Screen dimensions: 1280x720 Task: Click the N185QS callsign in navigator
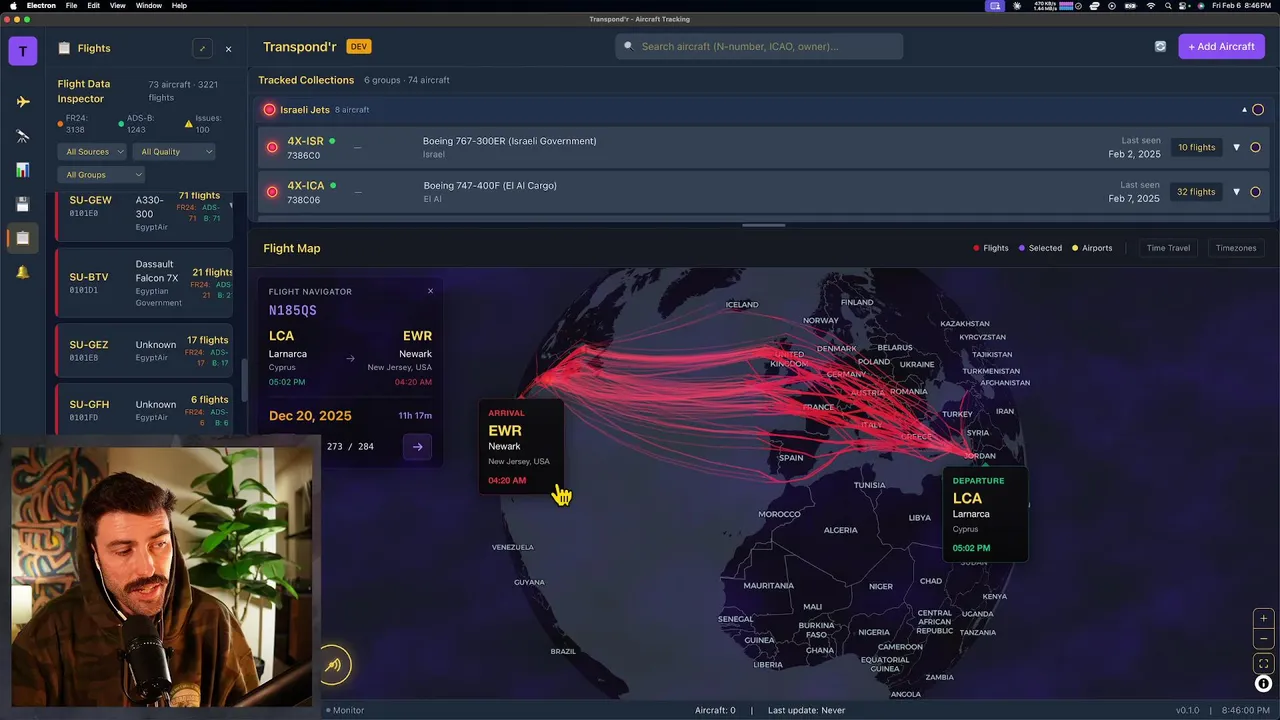coord(293,311)
